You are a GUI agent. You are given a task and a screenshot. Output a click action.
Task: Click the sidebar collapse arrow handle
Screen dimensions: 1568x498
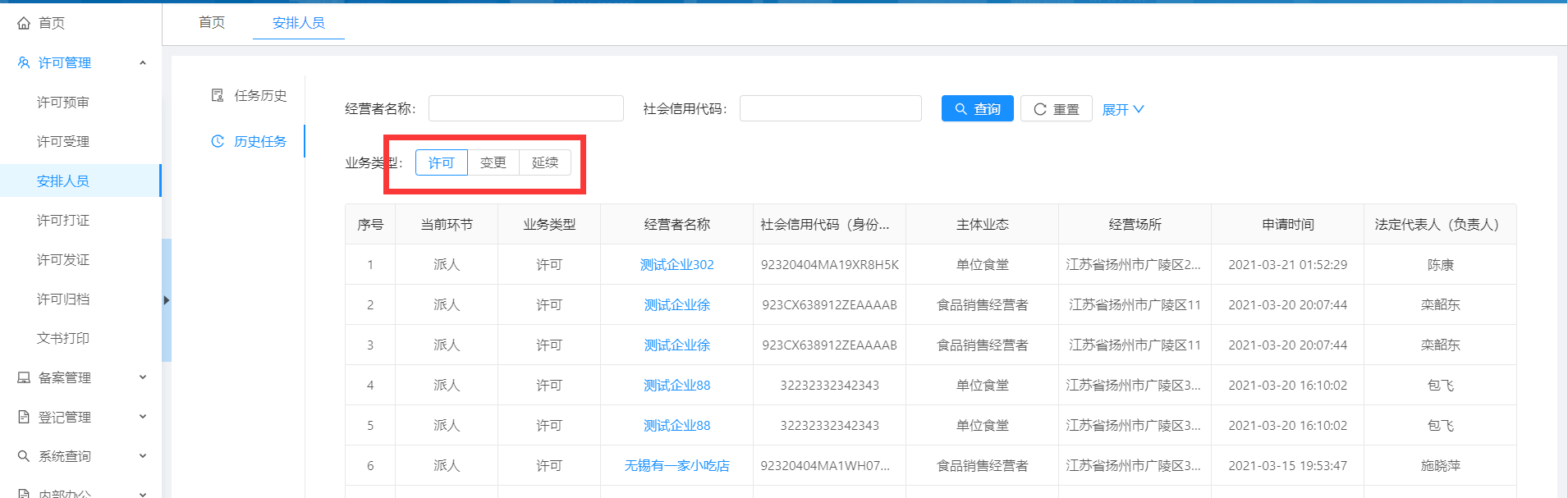pos(166,300)
